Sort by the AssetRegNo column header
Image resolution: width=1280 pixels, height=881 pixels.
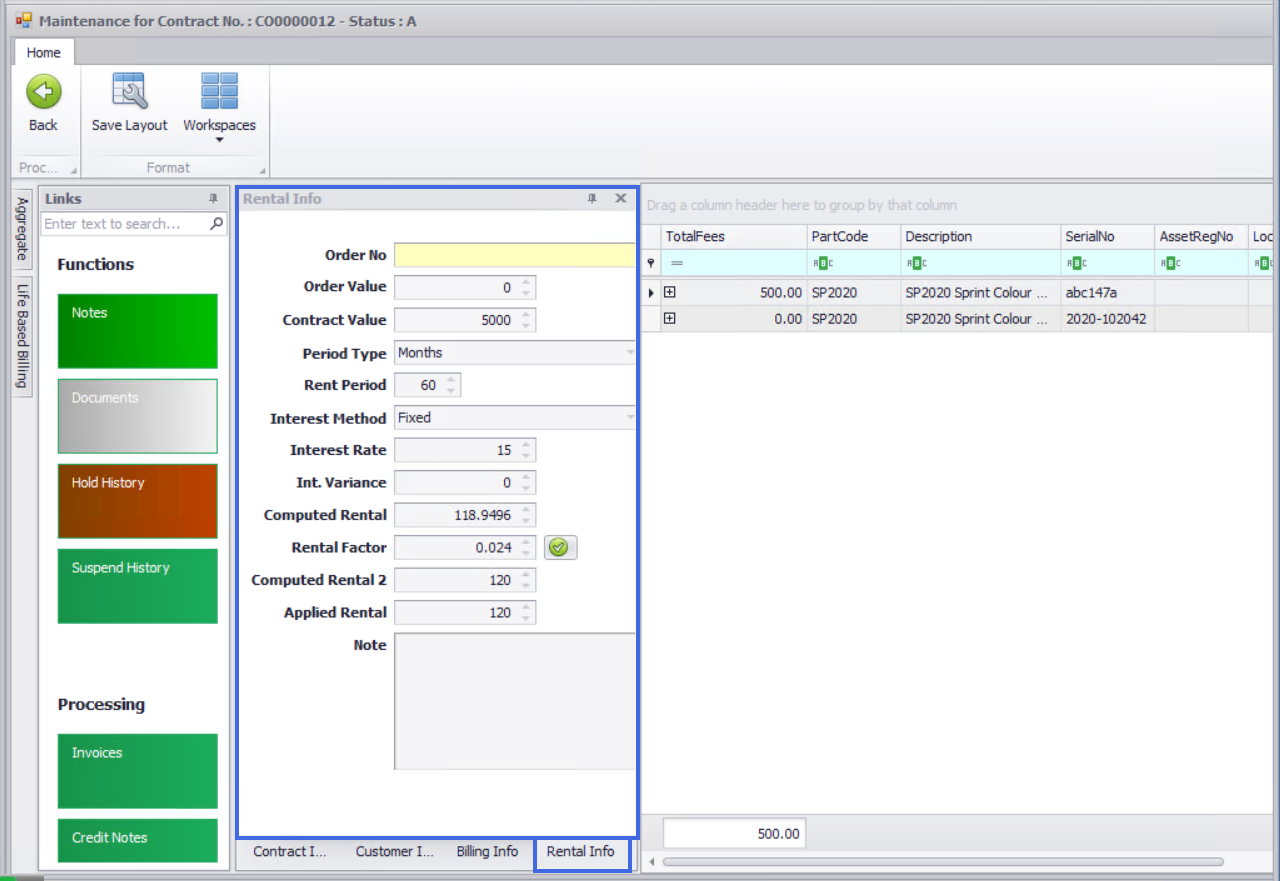1201,237
